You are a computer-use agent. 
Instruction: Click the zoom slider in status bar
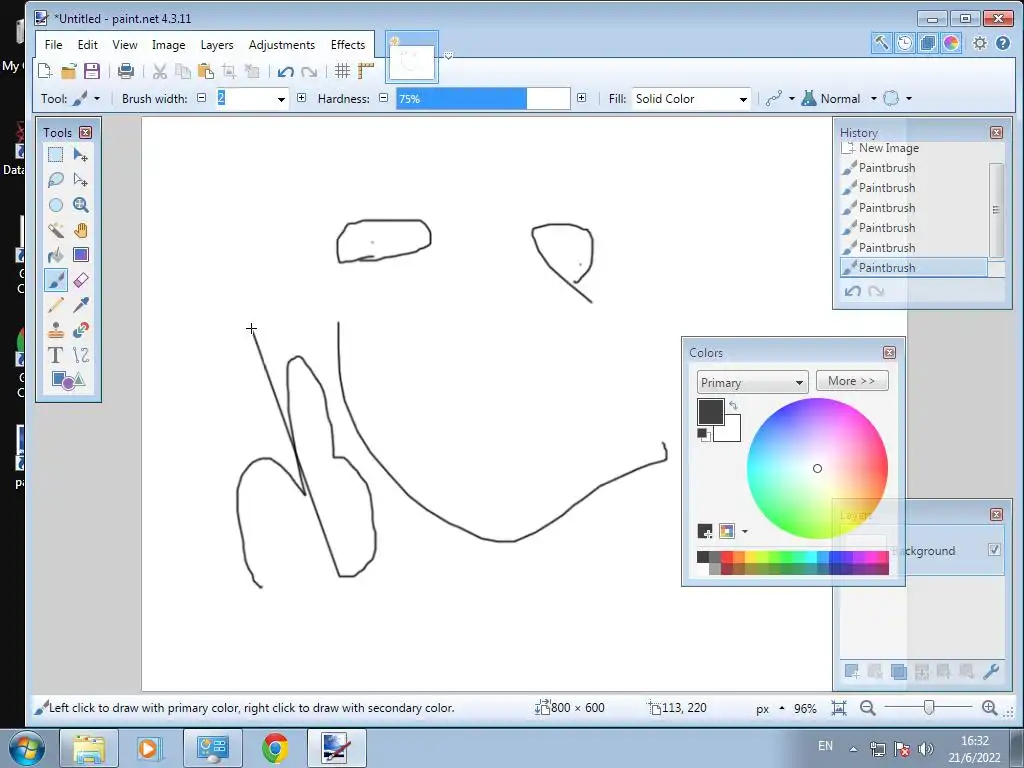click(929, 707)
